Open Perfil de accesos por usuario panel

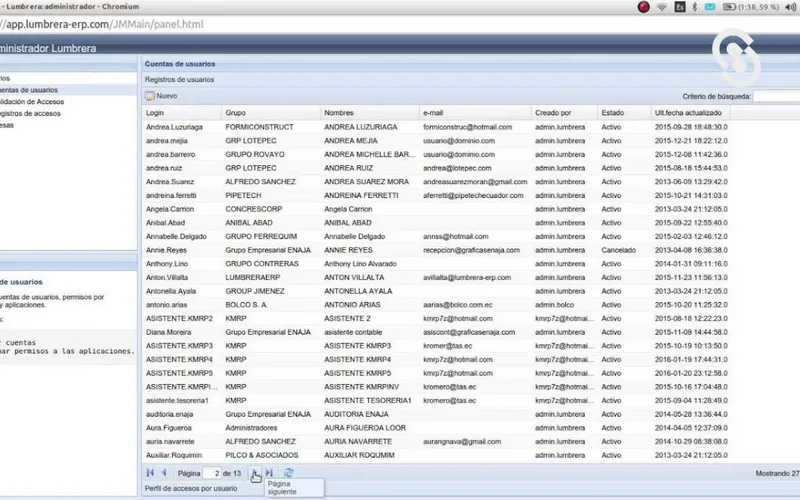point(191,488)
